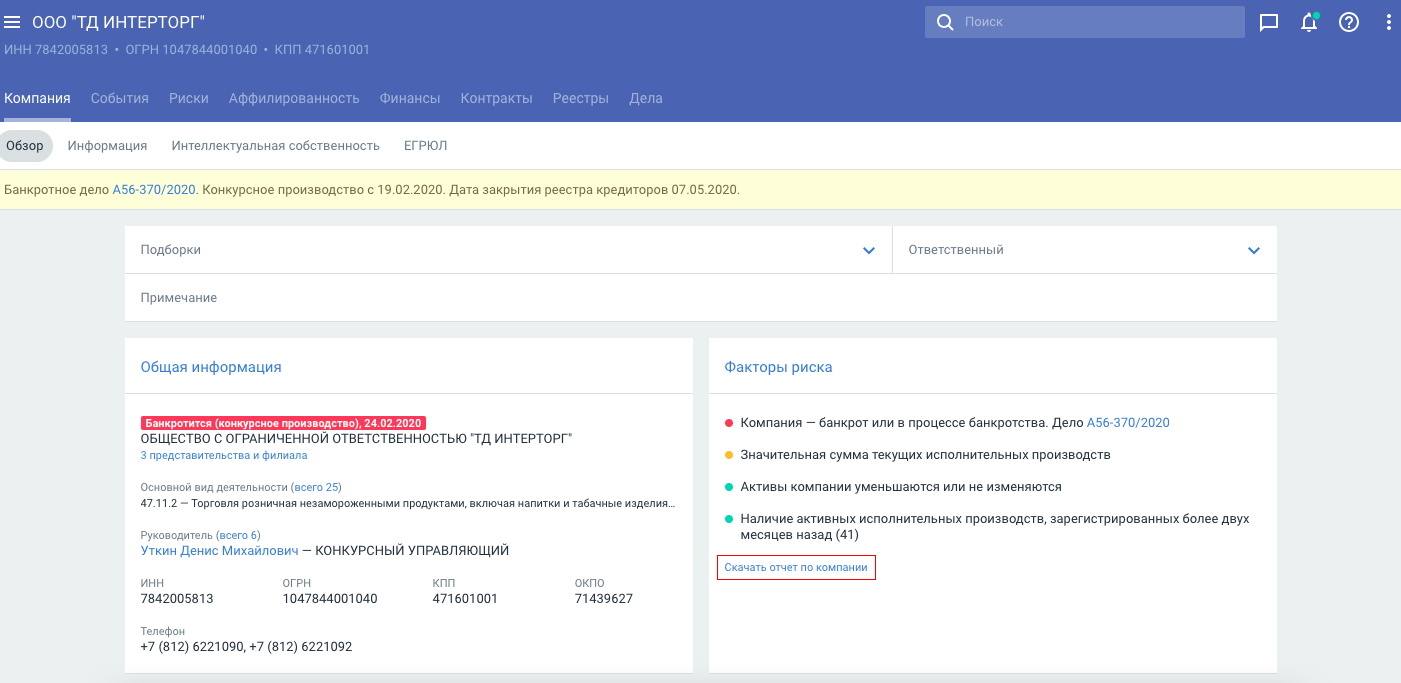Screen dimensions: 1401x683
Task: Open the help question mark icon
Action: tap(1349, 22)
